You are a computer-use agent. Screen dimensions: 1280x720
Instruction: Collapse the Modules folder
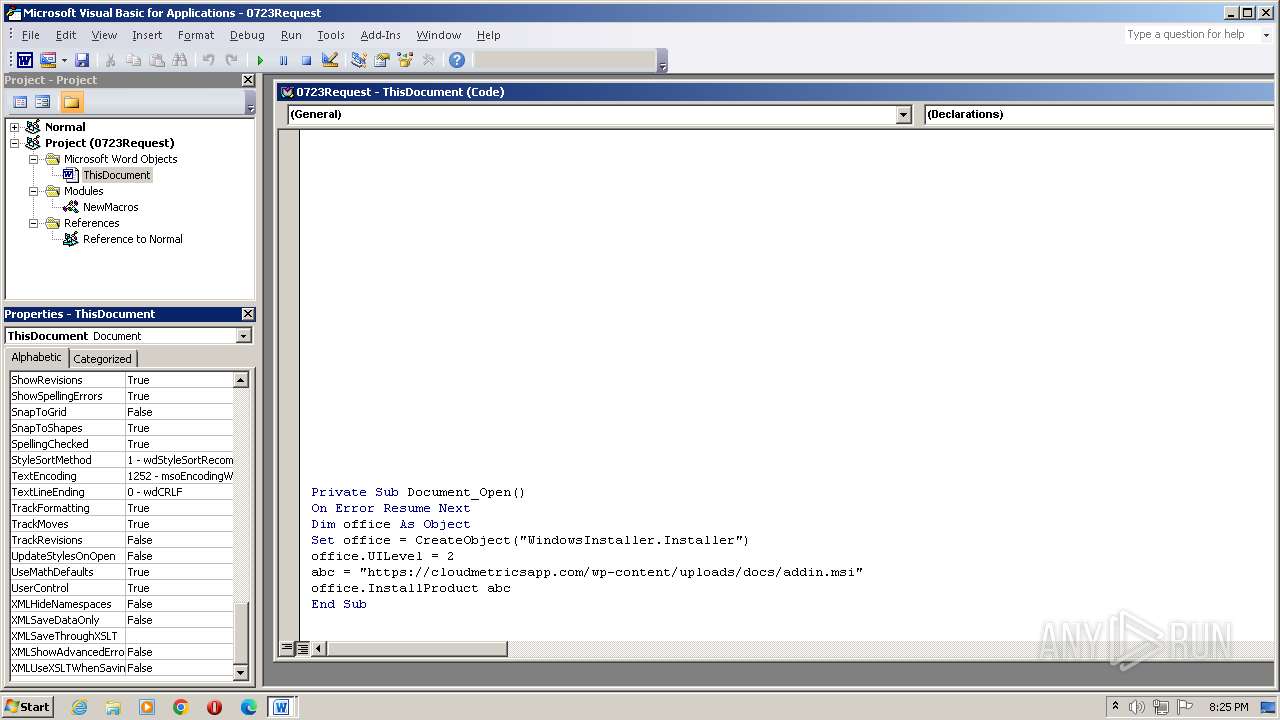(33, 191)
